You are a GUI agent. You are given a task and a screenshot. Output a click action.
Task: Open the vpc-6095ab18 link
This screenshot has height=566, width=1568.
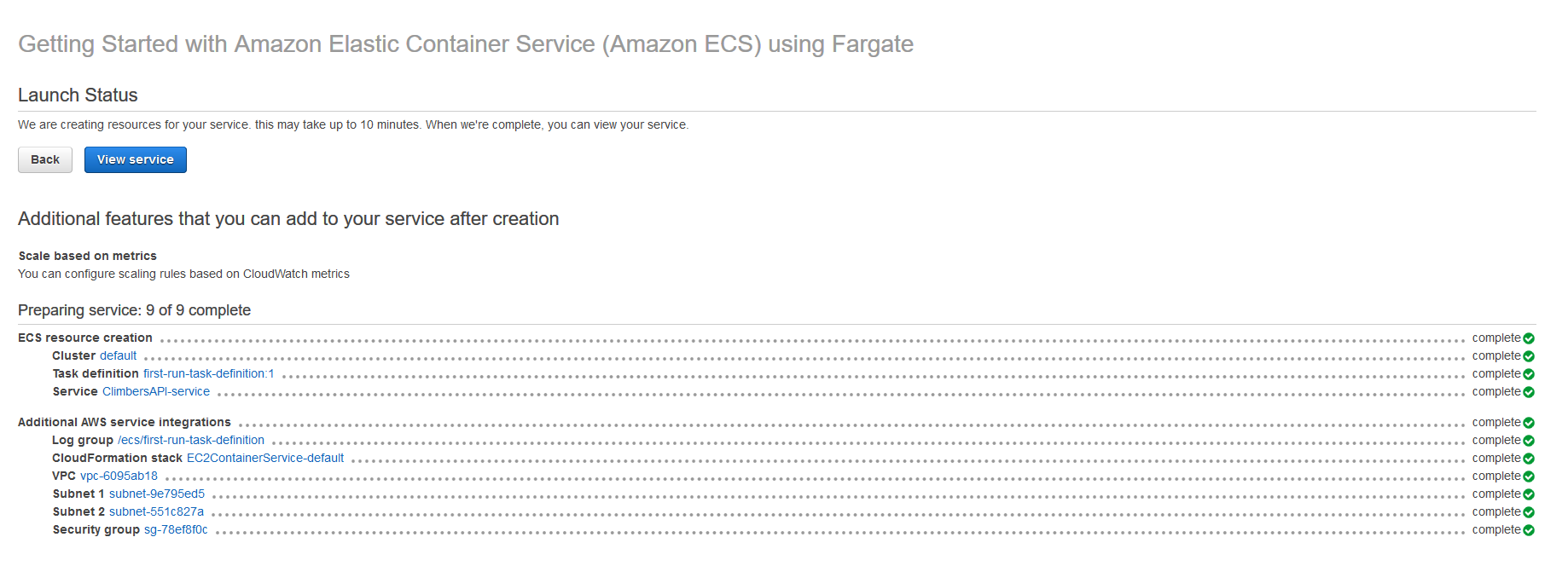click(119, 476)
